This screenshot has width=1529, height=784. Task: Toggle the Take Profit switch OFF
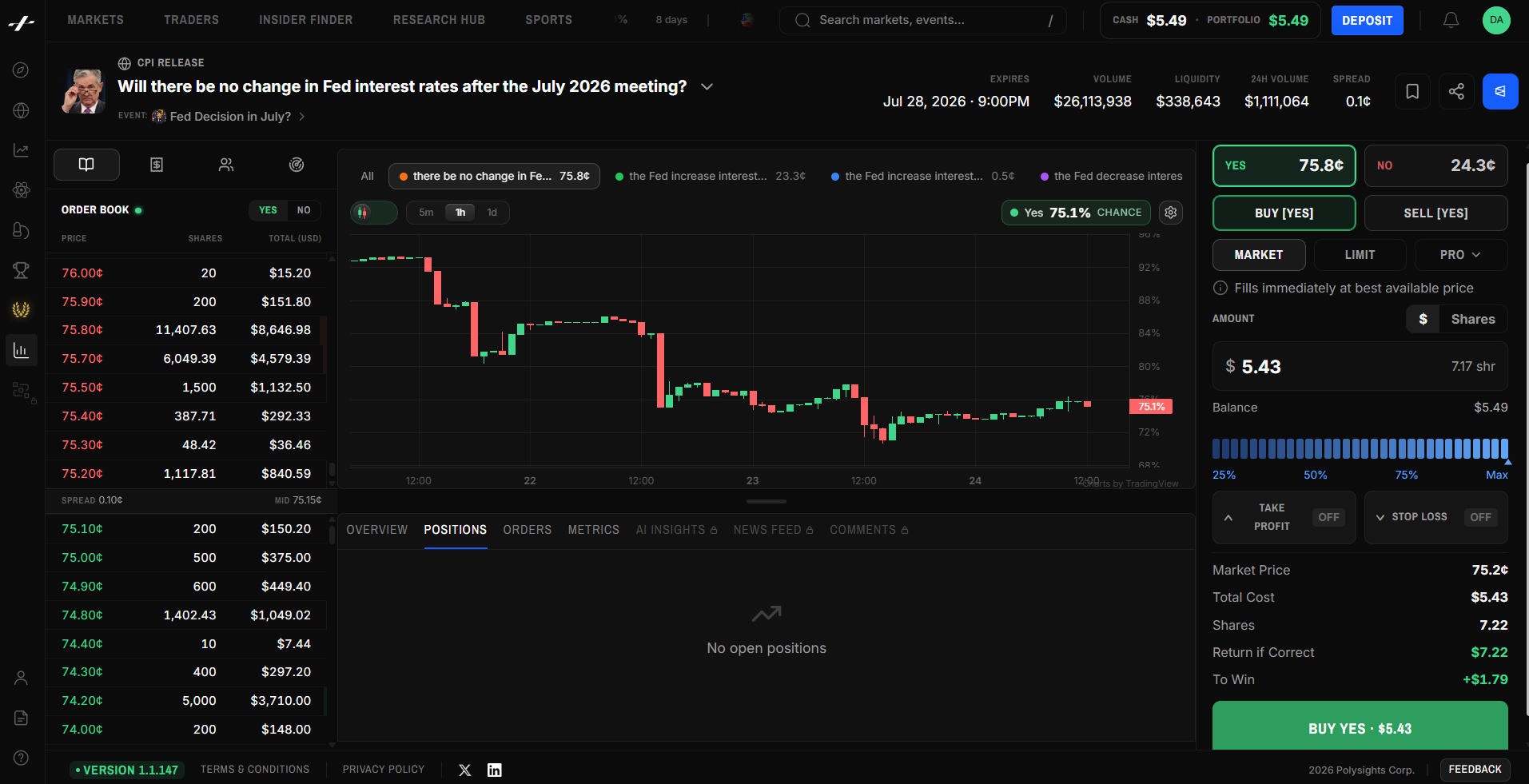(x=1328, y=517)
